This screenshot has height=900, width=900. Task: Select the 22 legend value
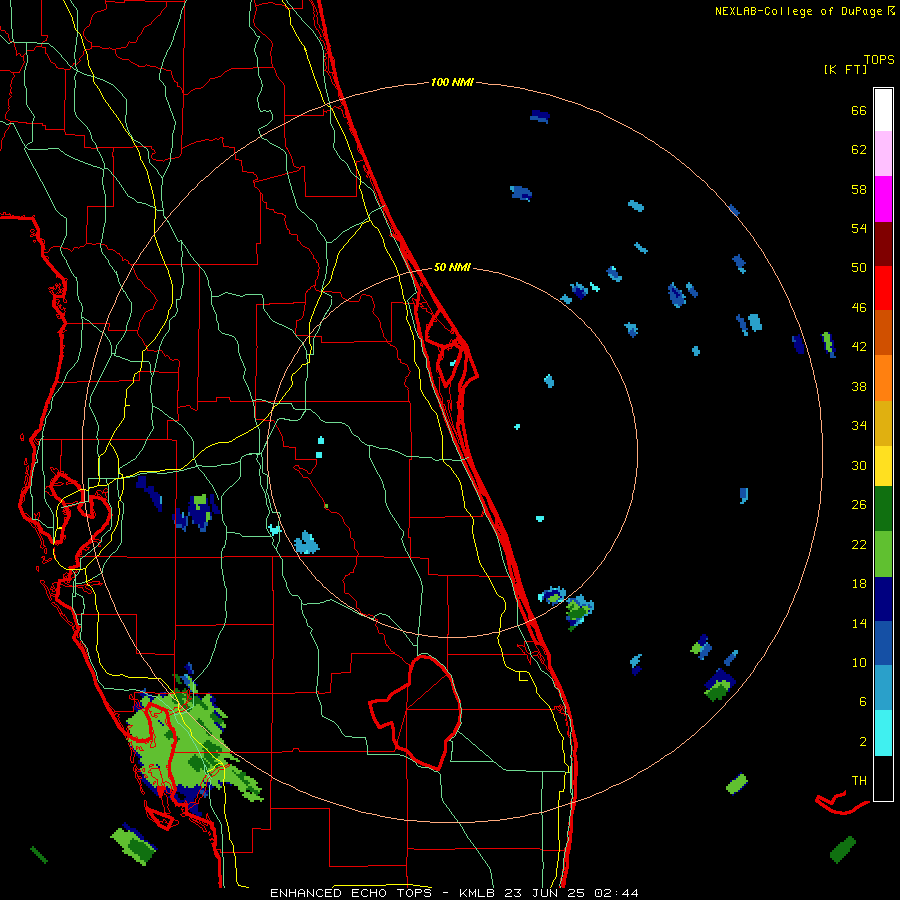pos(859,544)
